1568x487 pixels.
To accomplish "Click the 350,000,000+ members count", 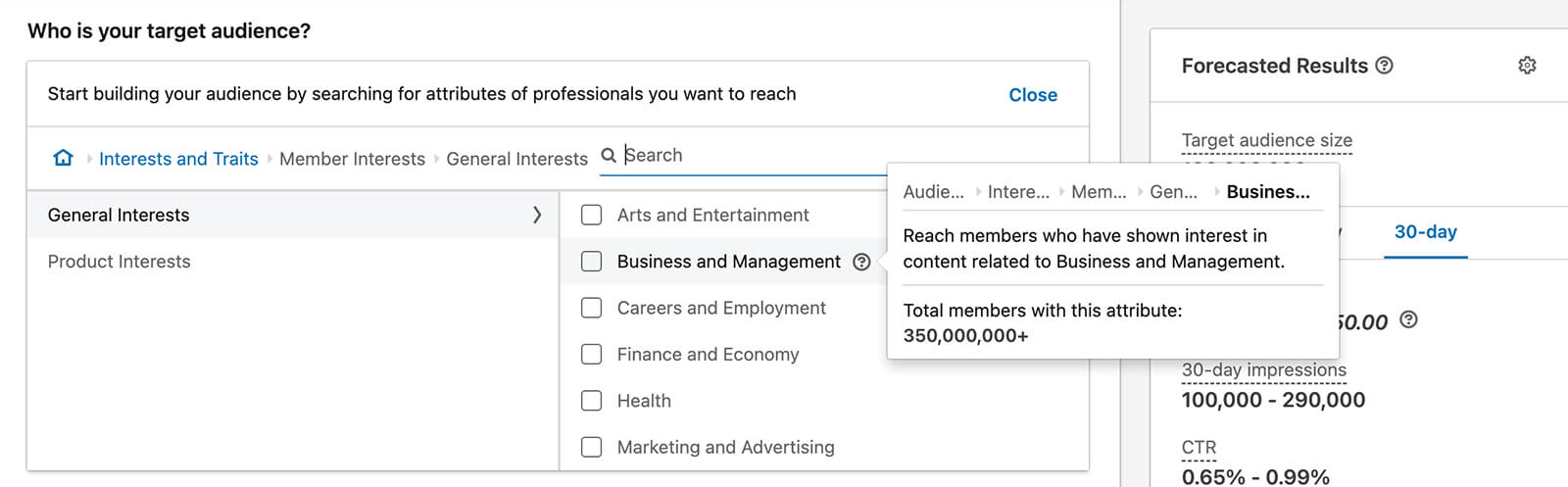I will (965, 336).
